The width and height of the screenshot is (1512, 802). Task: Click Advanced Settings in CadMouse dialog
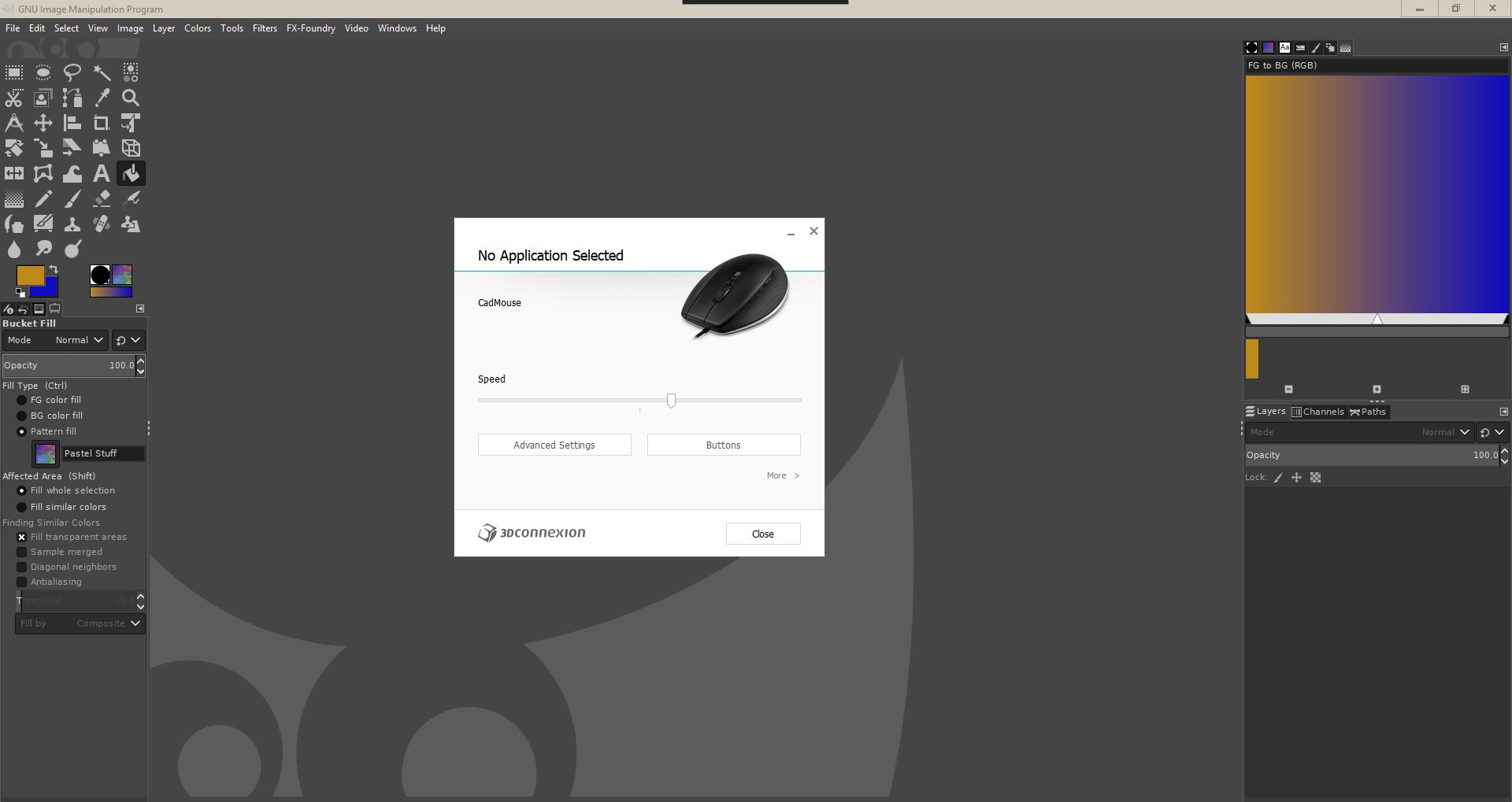(x=554, y=445)
